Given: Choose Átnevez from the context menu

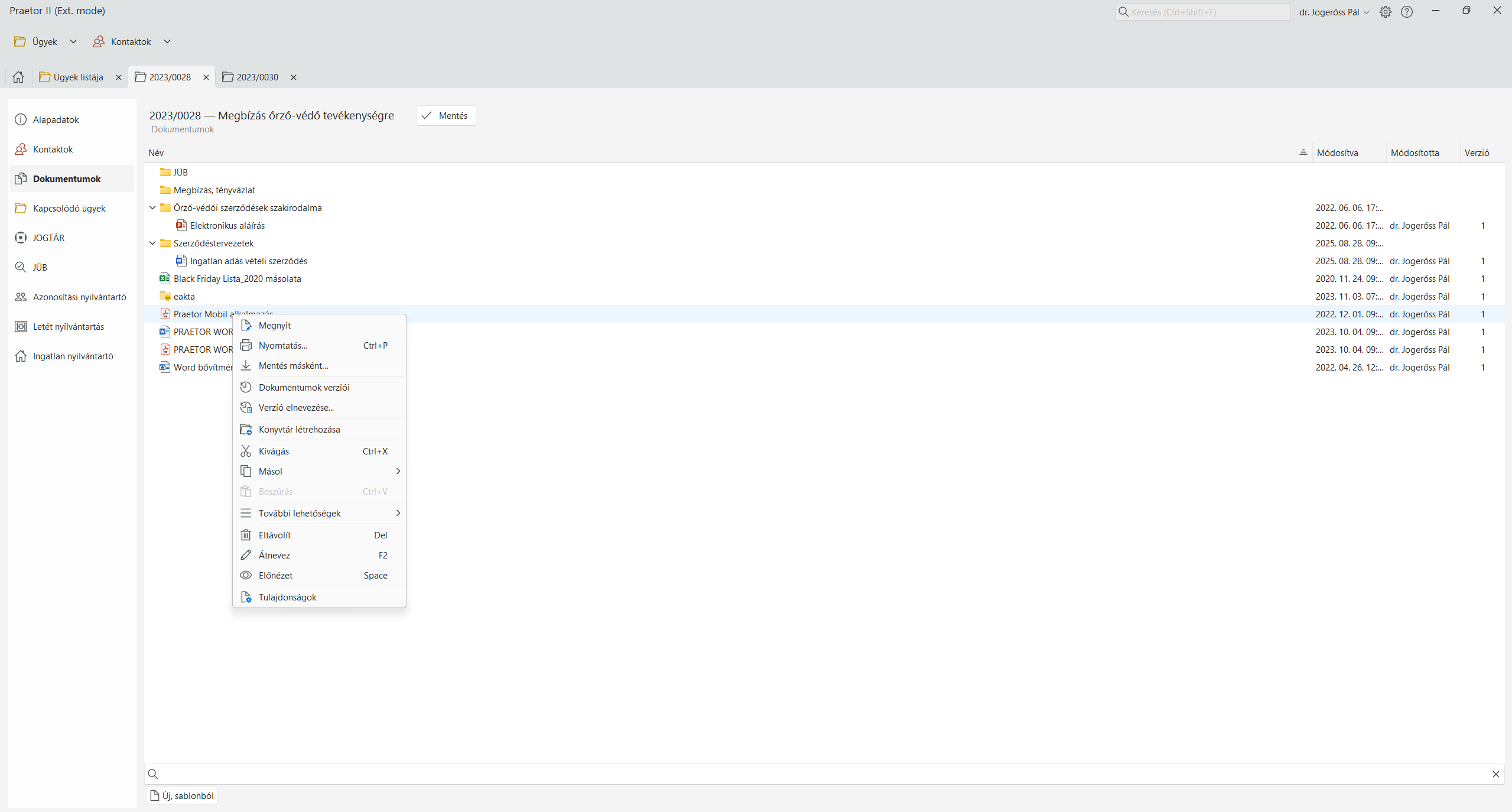Looking at the screenshot, I should 274,555.
